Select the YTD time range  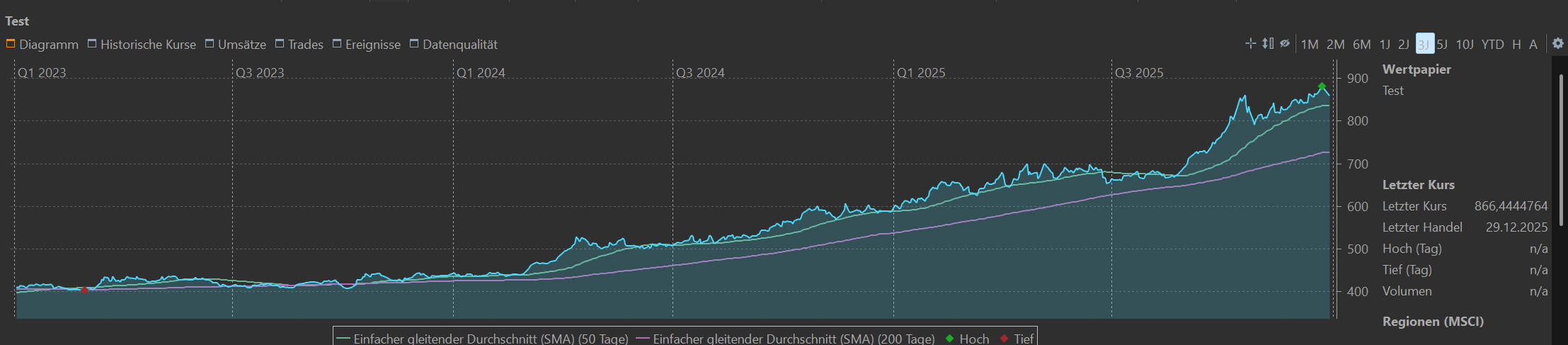coord(1493,44)
